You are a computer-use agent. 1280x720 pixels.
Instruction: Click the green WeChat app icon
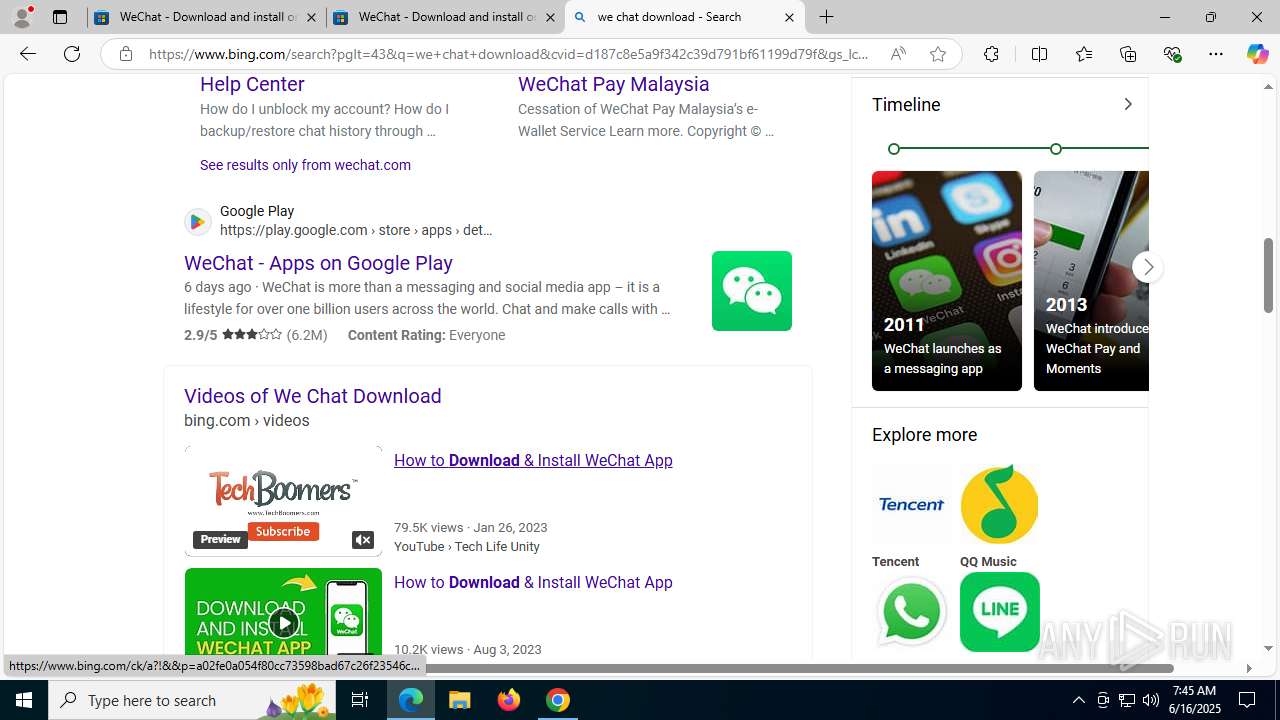752,291
